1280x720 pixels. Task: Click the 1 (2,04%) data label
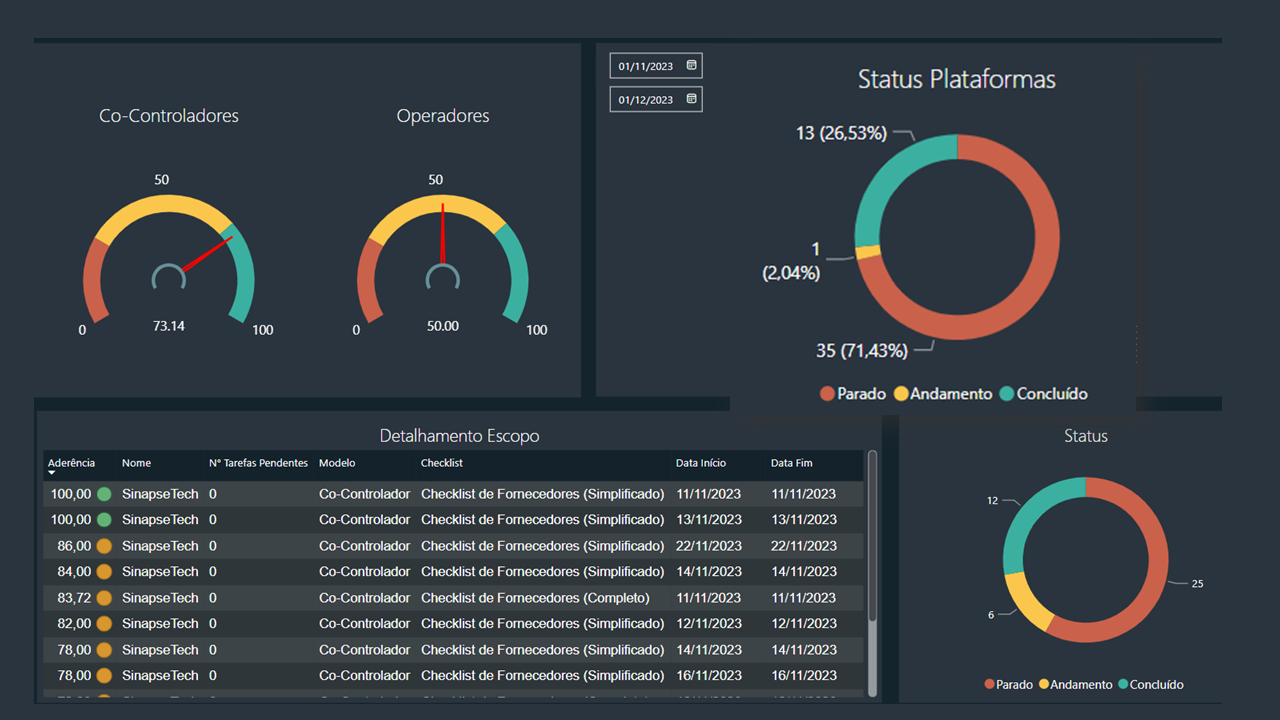791,261
